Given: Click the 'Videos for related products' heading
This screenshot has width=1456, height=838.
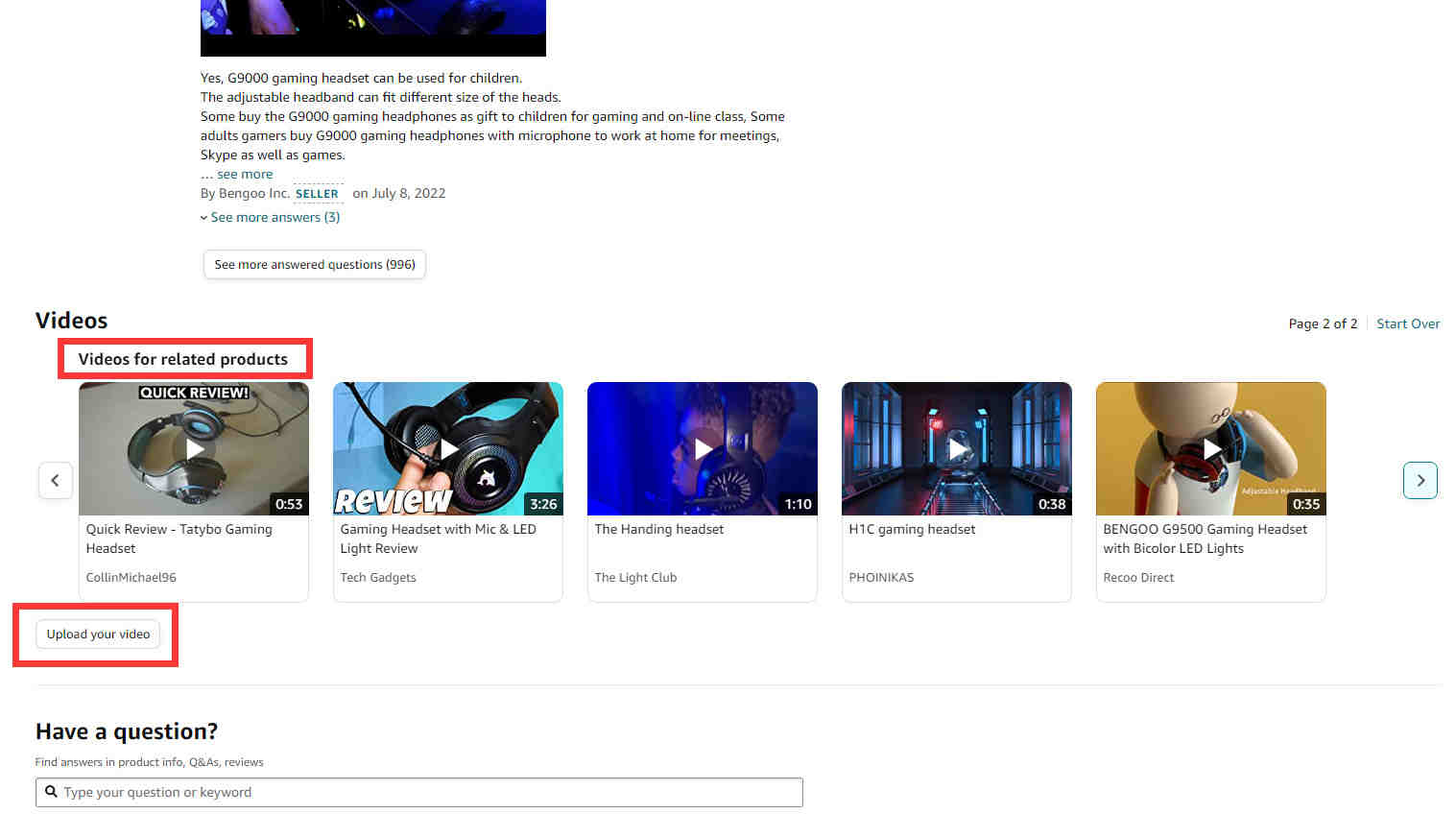Looking at the screenshot, I should click(x=182, y=359).
